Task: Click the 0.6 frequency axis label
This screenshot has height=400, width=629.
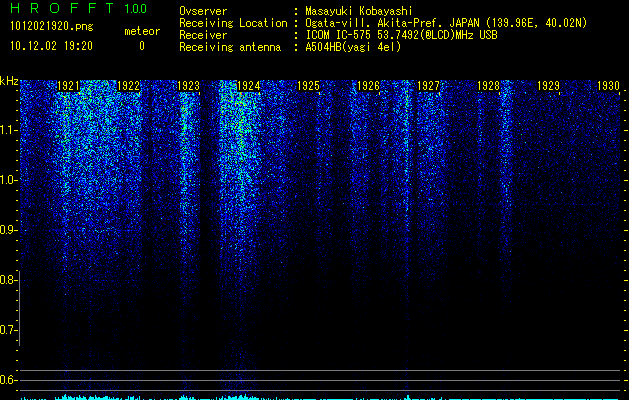Action: coord(9,380)
